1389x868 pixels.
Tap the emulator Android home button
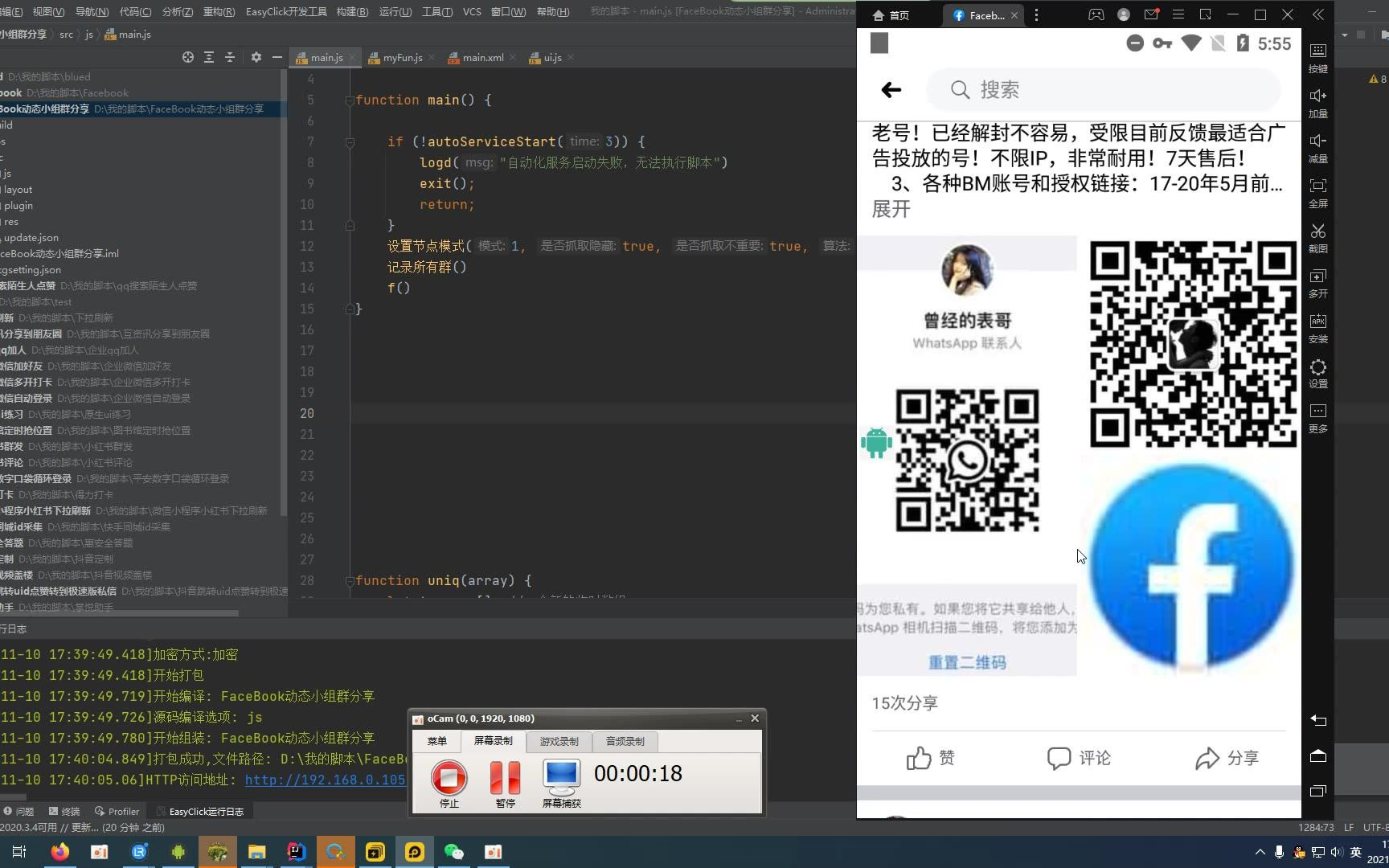click(x=1318, y=755)
